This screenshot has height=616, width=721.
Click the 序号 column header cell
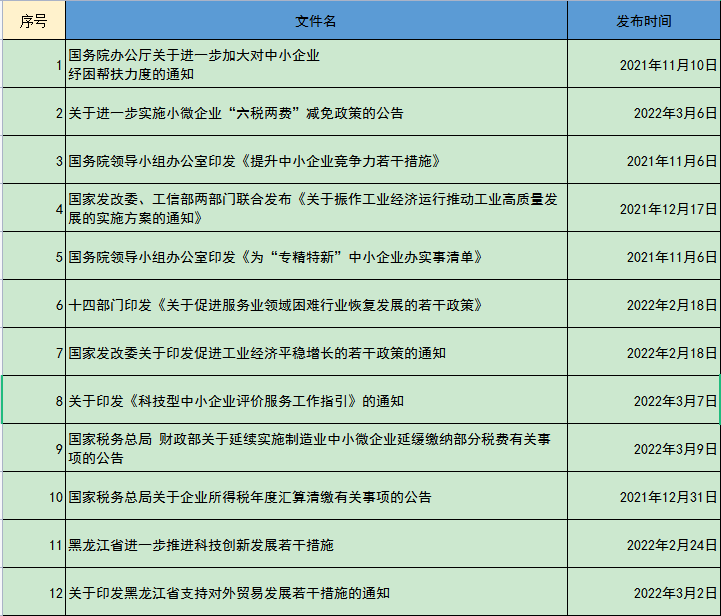pyautogui.click(x=33, y=21)
